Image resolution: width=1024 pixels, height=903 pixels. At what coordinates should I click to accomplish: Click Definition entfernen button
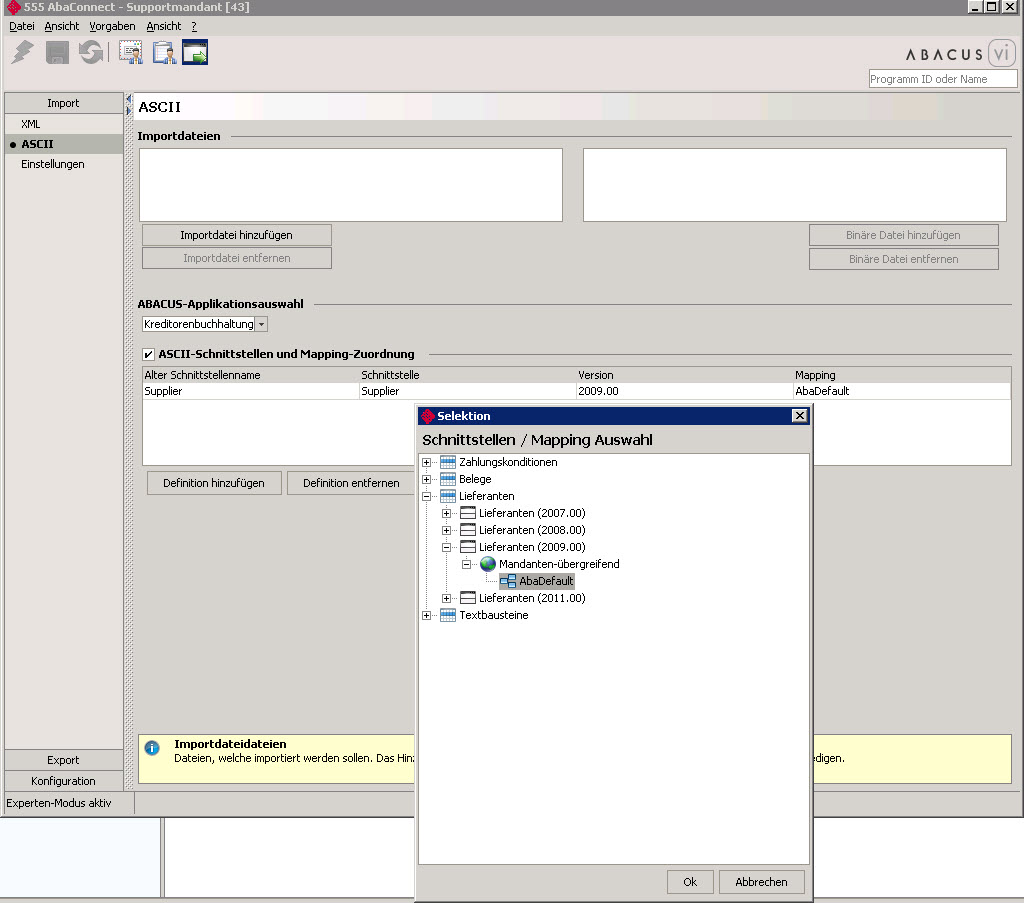351,483
